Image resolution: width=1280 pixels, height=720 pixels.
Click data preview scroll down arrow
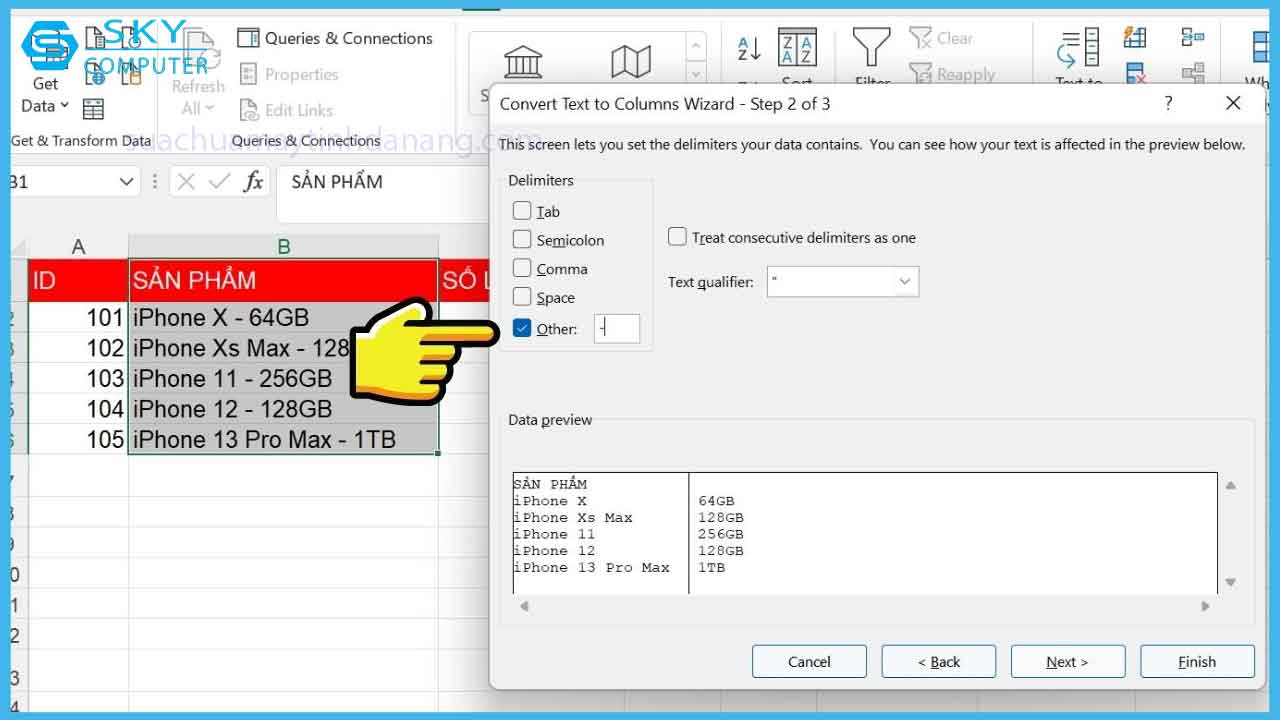click(1231, 582)
